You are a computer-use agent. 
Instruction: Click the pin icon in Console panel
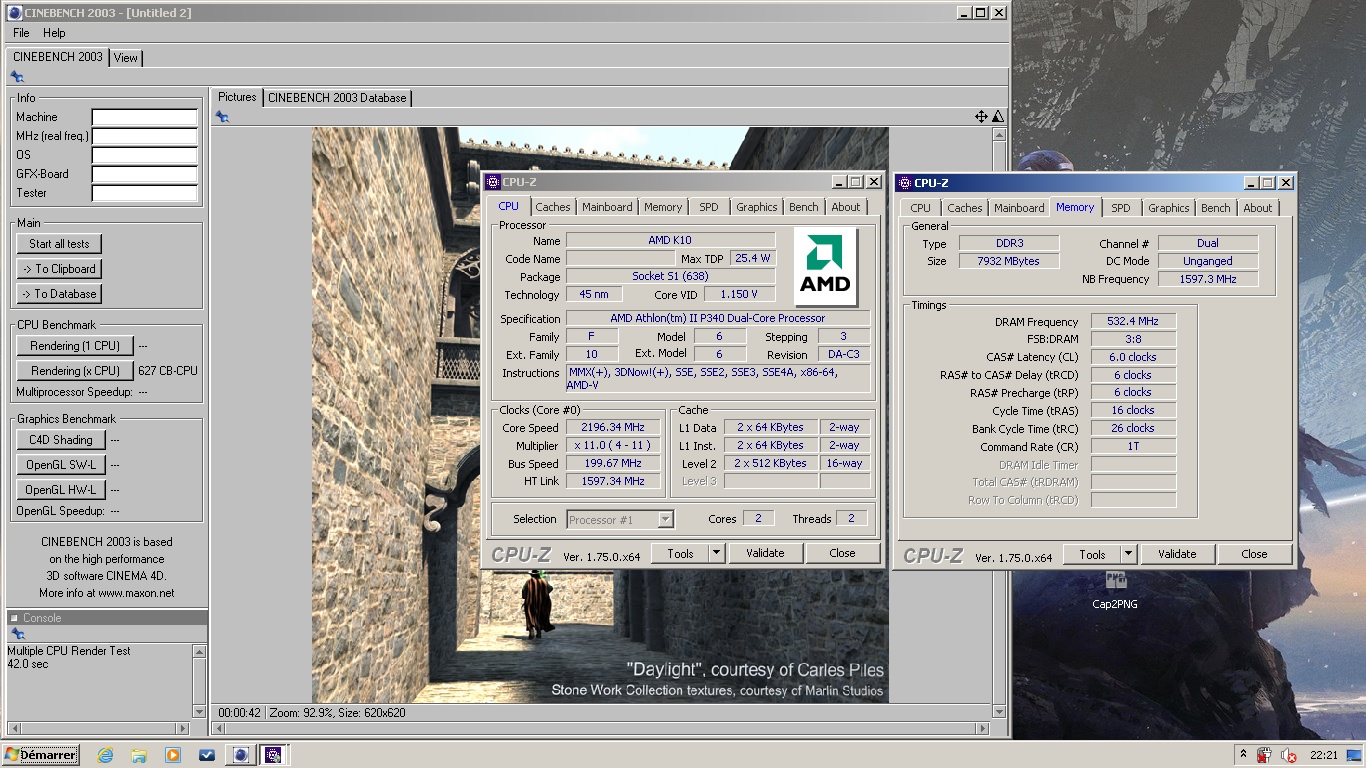pos(17,634)
